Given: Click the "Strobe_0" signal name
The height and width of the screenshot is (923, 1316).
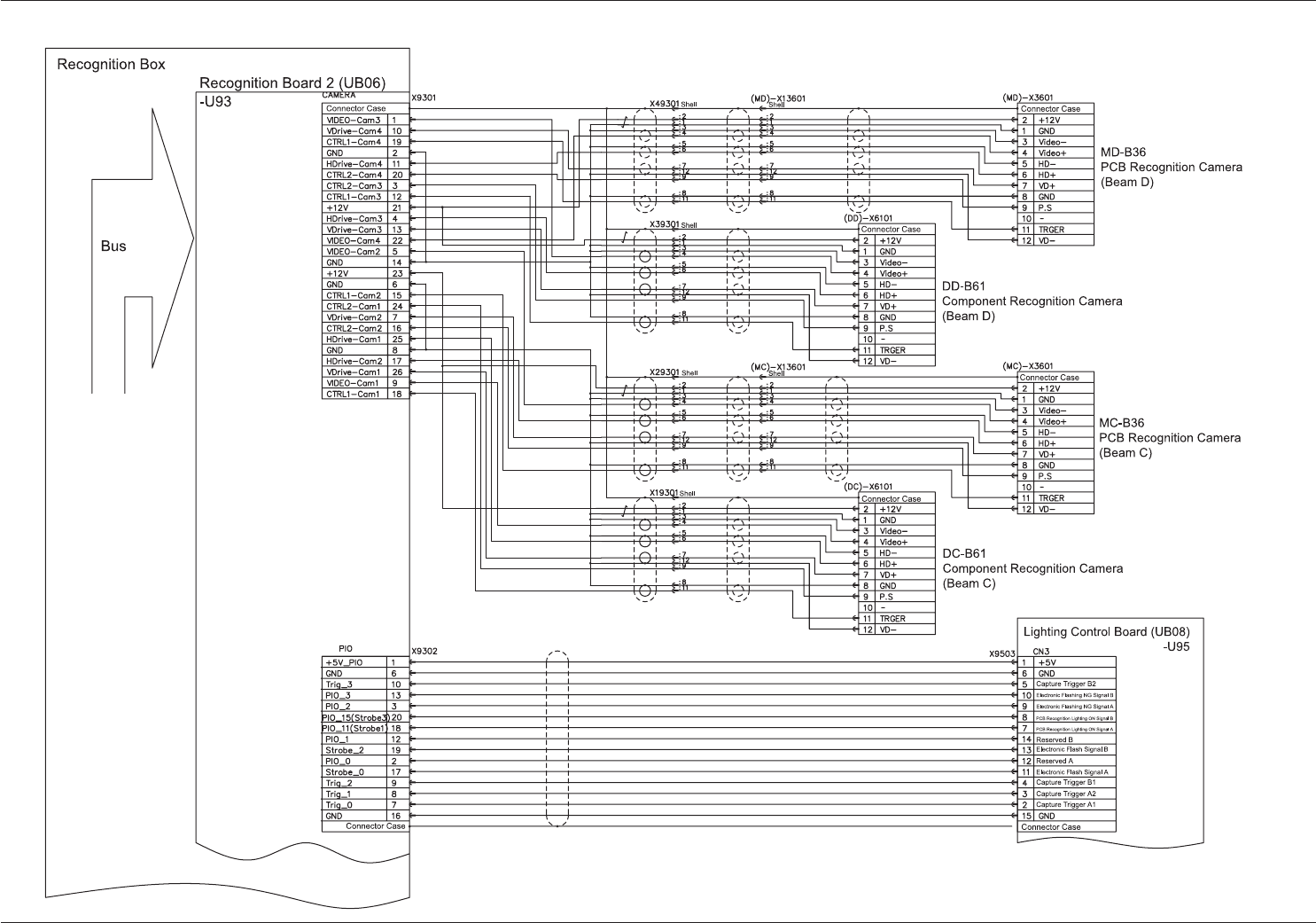Looking at the screenshot, I should [344, 772].
